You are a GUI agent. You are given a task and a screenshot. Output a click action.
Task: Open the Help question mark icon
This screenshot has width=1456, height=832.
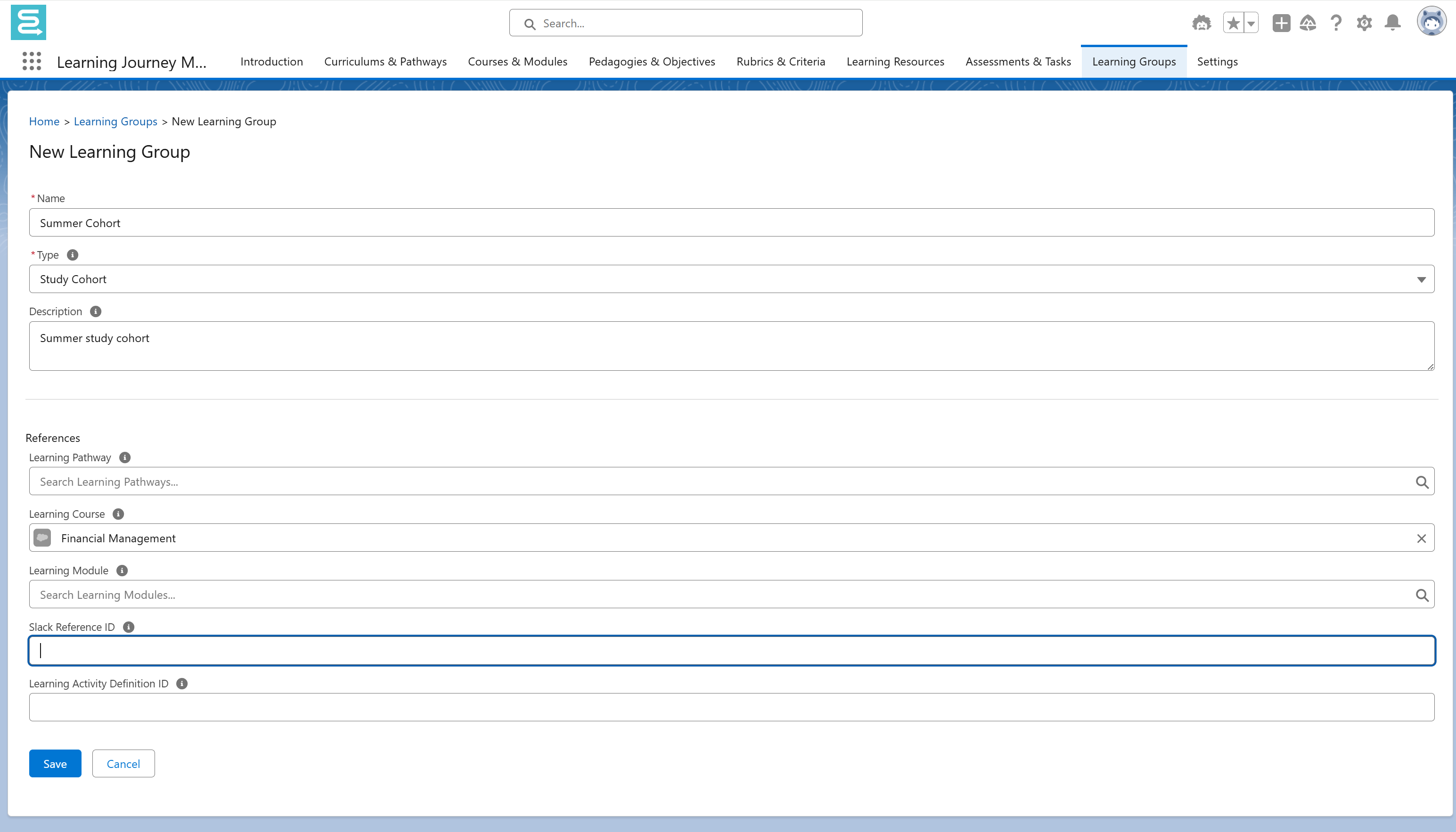1336,23
